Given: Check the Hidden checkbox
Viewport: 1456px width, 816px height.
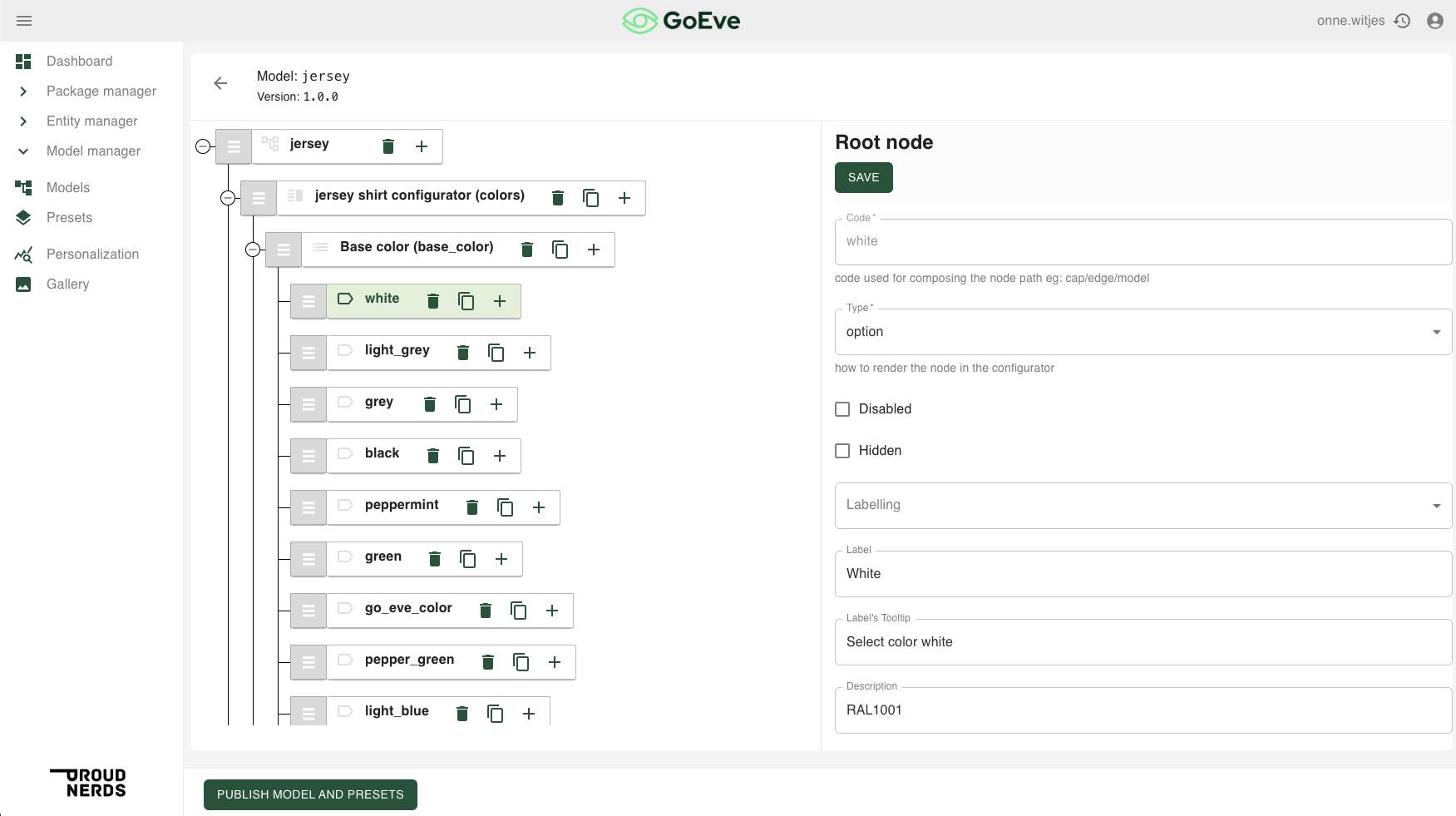Looking at the screenshot, I should 842,451.
